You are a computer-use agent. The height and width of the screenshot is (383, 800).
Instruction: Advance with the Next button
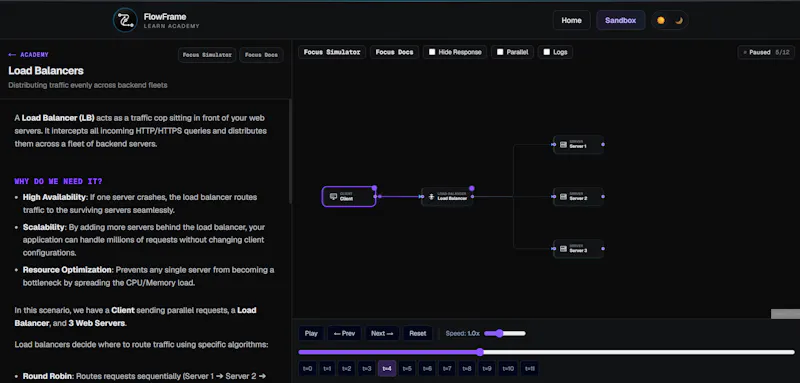[382, 334]
